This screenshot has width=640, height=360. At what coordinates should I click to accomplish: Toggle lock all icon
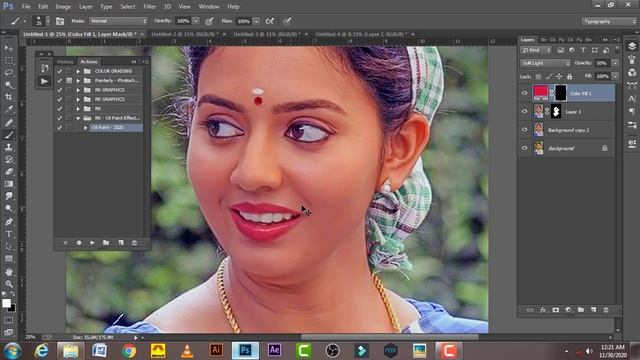coord(569,76)
